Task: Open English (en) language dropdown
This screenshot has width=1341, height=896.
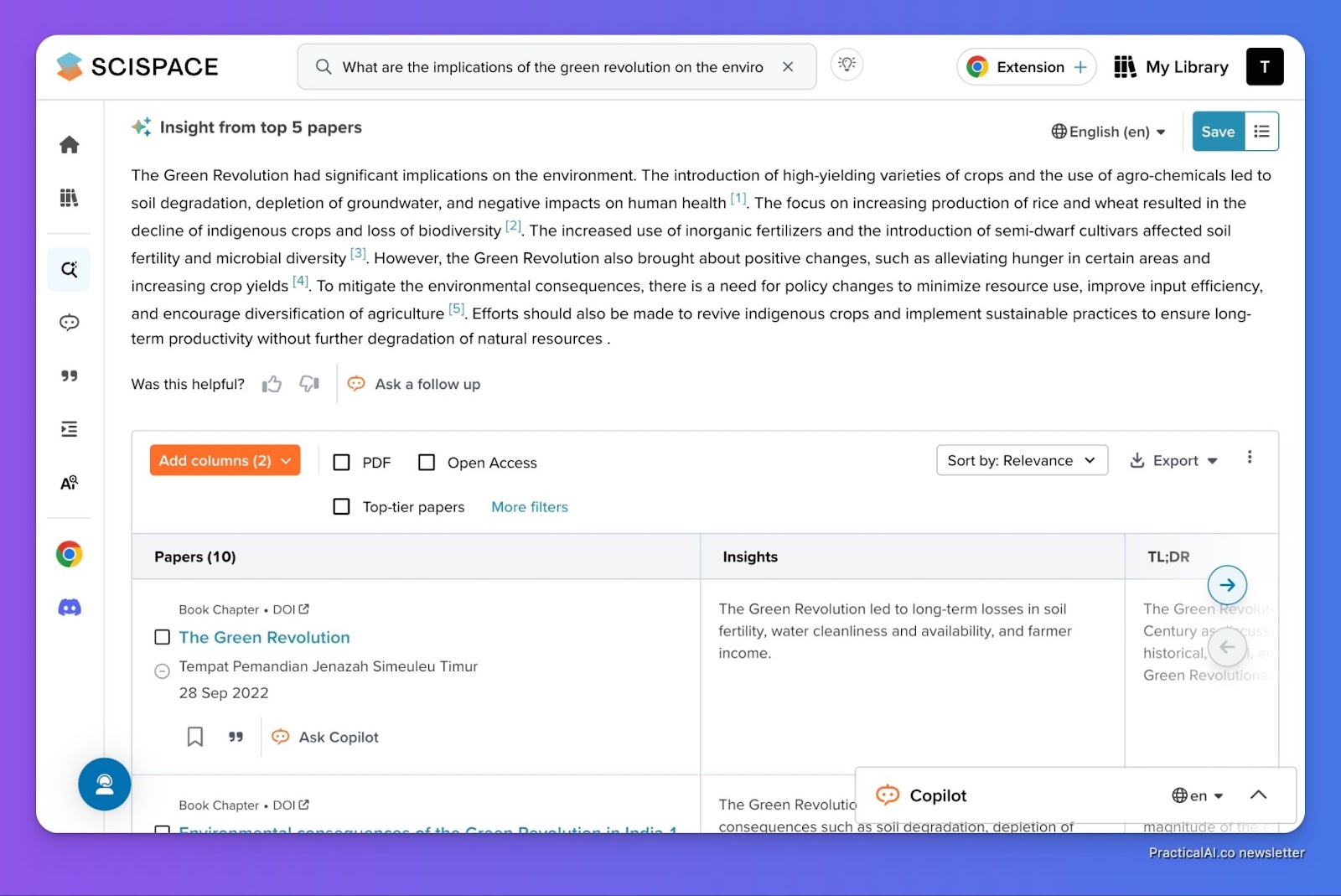Action: point(1108,132)
